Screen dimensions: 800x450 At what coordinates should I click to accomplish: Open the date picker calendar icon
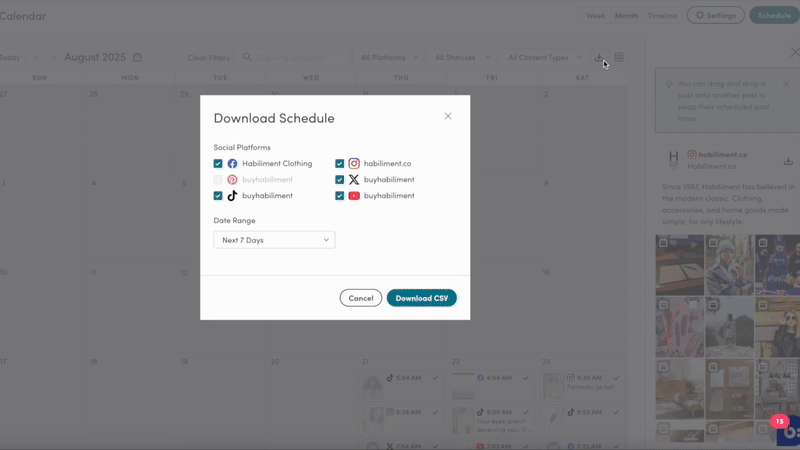137,57
